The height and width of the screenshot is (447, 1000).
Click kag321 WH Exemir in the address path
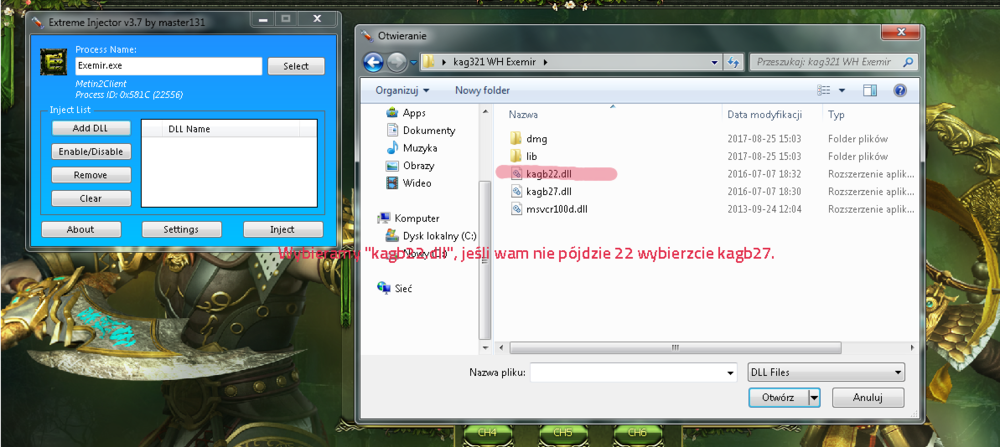pyautogui.click(x=495, y=62)
